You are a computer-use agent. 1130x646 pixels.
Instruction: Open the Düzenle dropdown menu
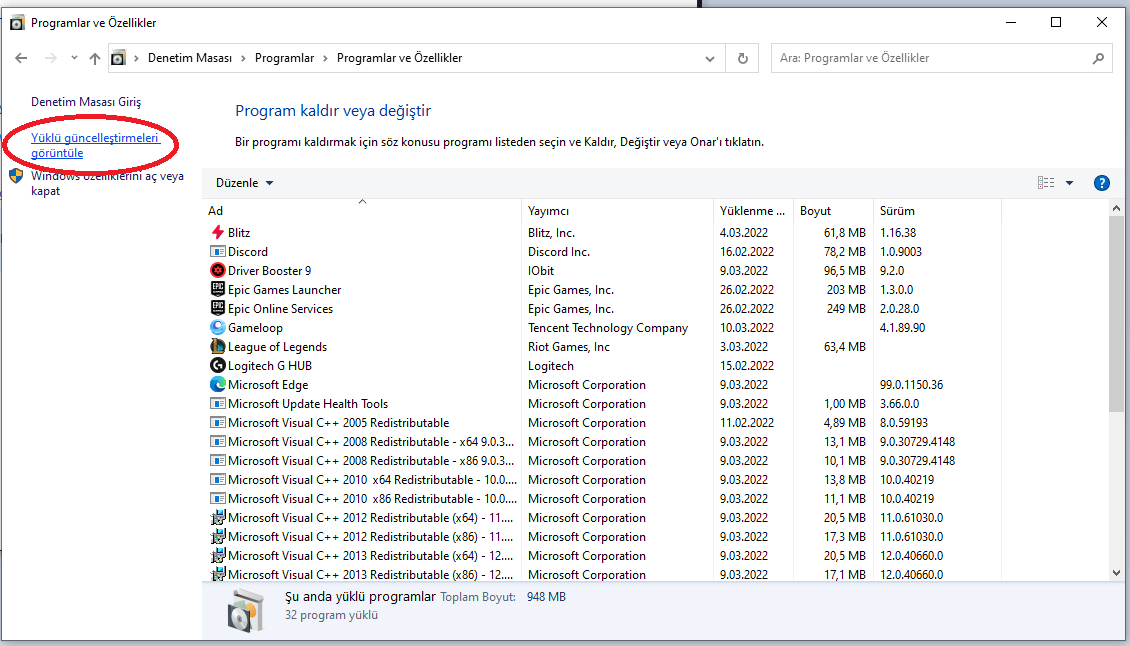244,183
